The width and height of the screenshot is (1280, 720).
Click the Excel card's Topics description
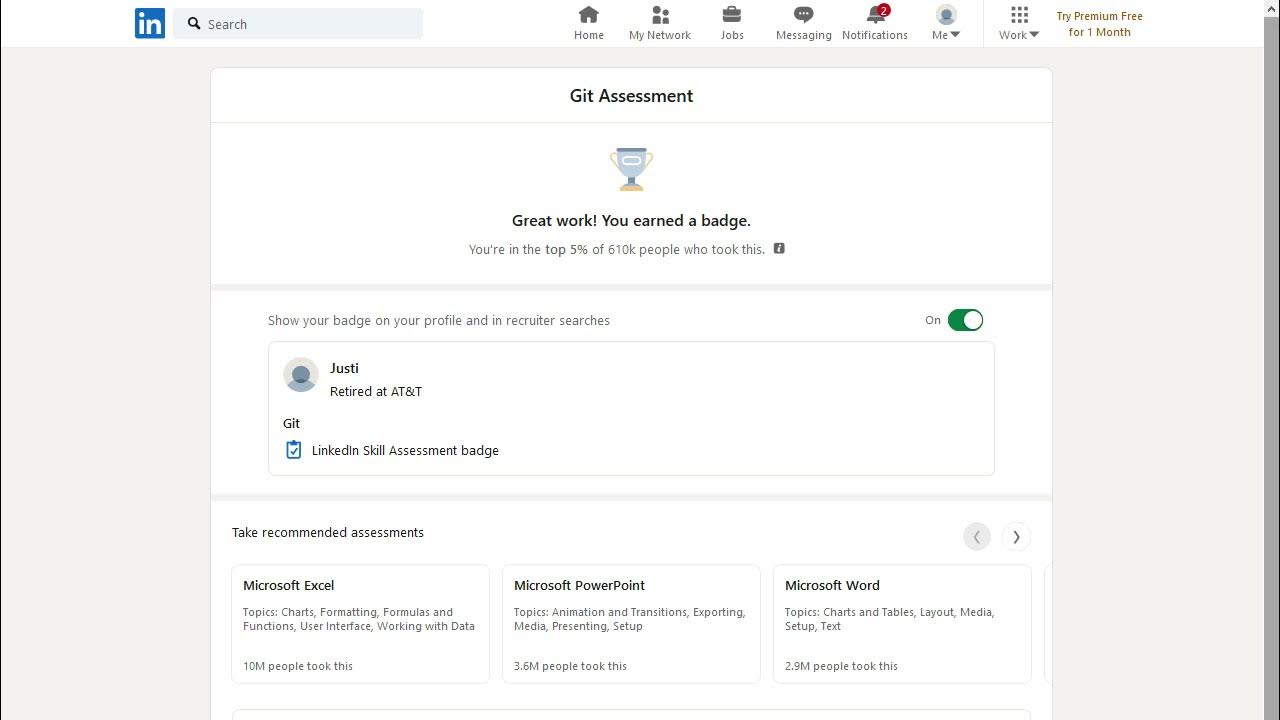point(359,619)
